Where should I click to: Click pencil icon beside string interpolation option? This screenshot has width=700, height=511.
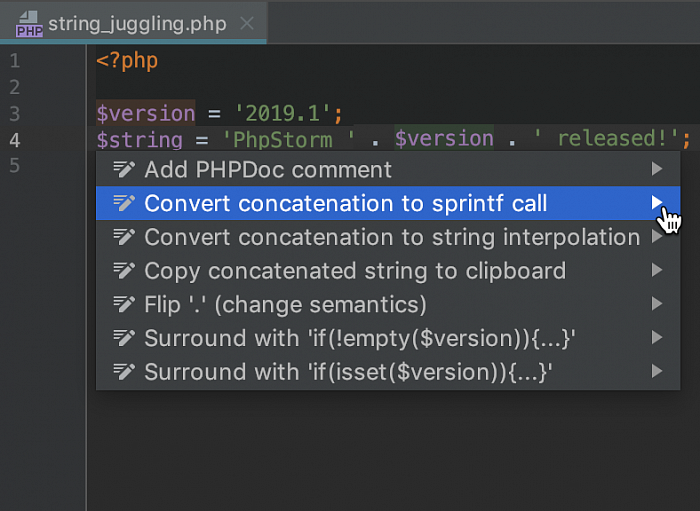(124, 238)
